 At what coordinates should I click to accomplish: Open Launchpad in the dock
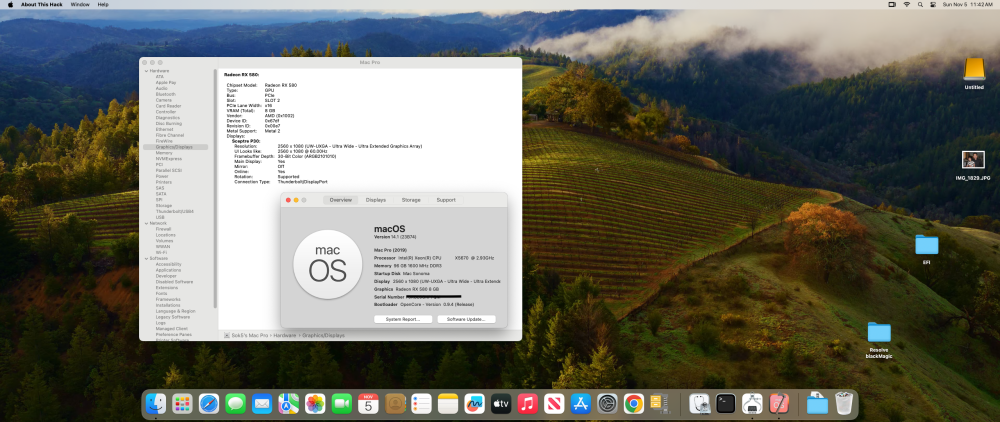pos(182,404)
